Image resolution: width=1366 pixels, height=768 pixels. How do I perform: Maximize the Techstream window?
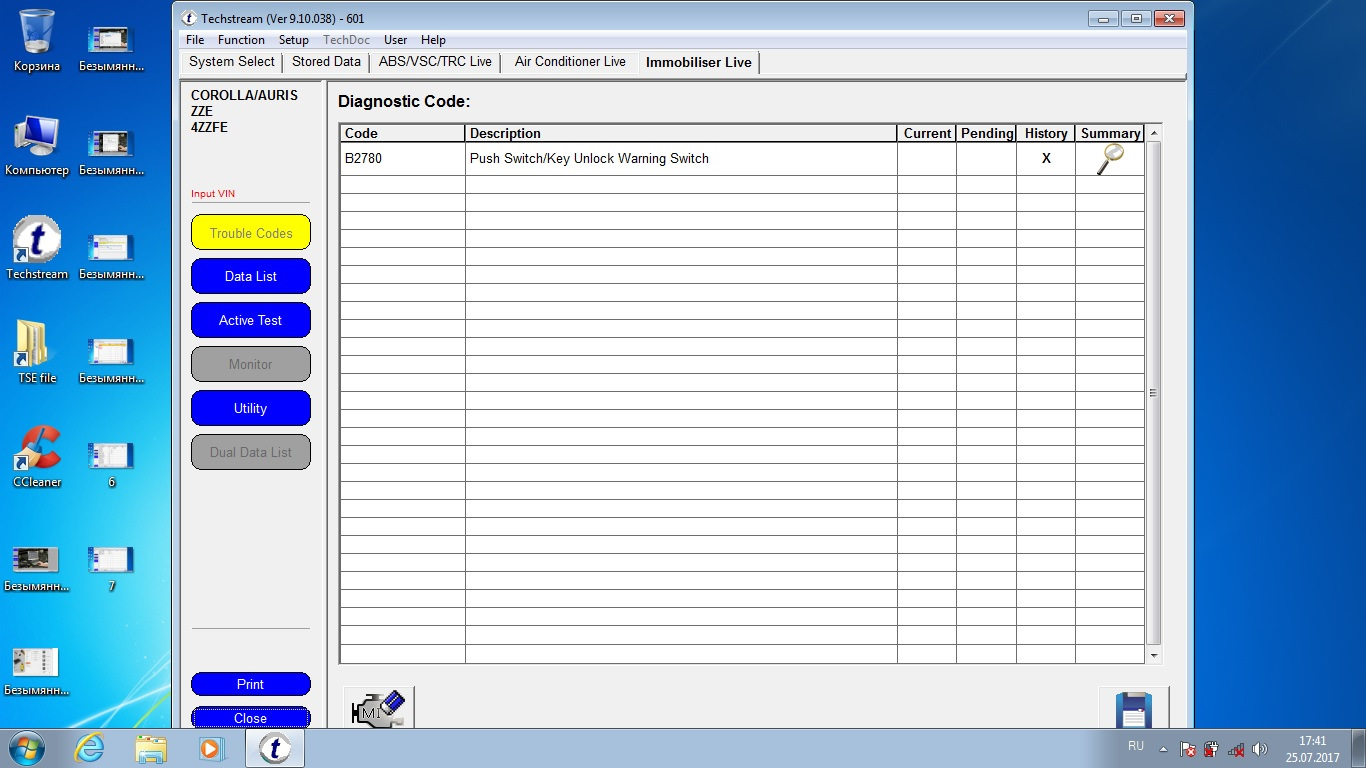coord(1135,18)
